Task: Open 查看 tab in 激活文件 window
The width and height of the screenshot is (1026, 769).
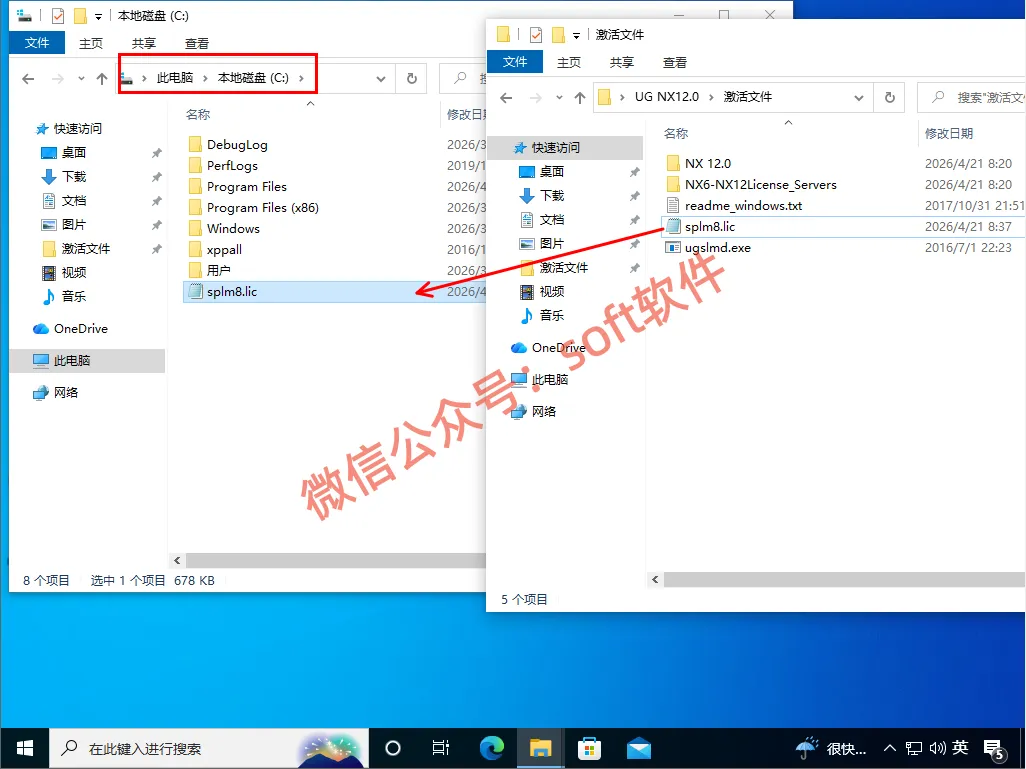Action: [x=675, y=62]
